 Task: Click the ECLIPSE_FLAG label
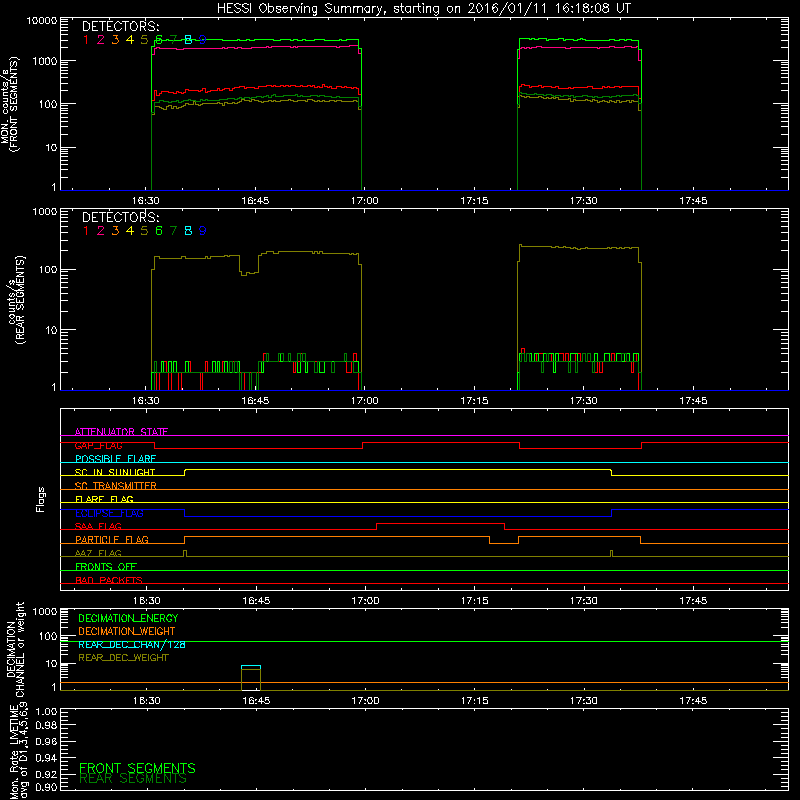pos(109,513)
